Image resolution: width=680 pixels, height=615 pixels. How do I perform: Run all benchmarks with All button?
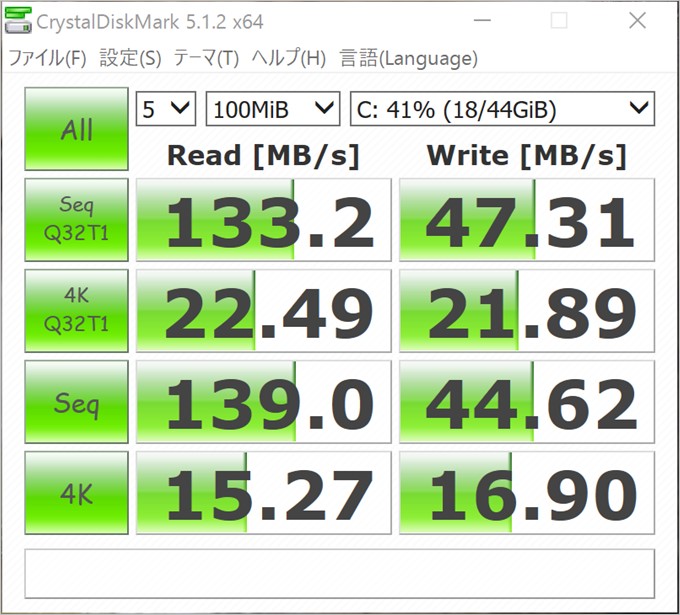(x=76, y=129)
